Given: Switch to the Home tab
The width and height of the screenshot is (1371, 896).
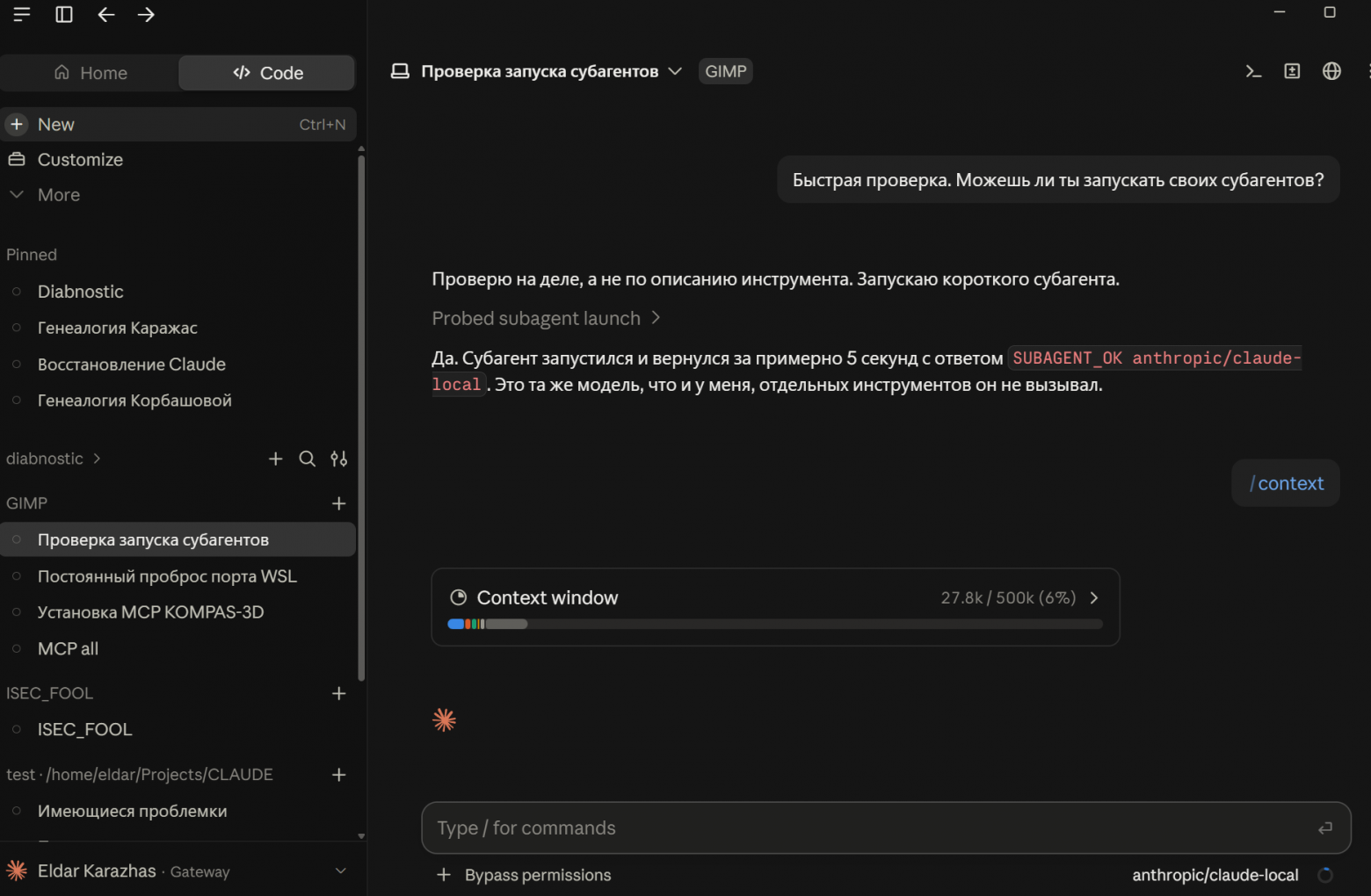Looking at the screenshot, I should click(91, 73).
